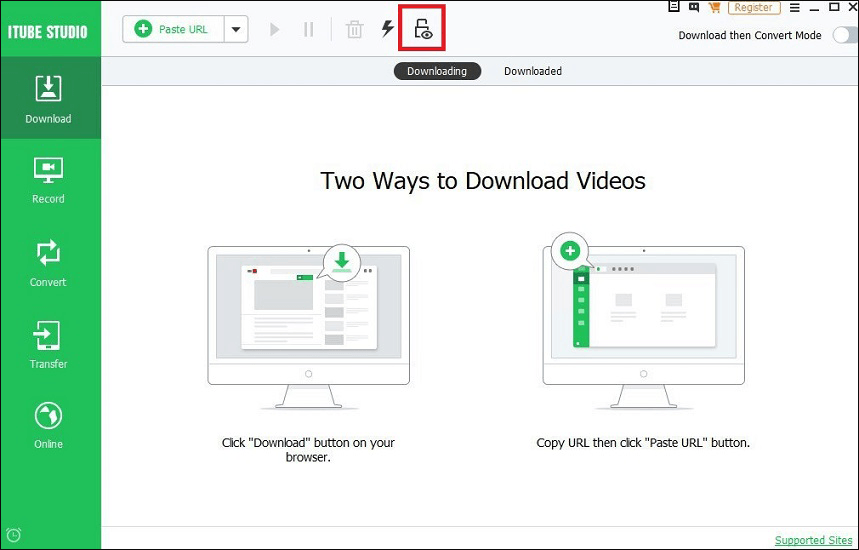Open the hamburger menu in title bar
The height and width of the screenshot is (550, 859).
(x=794, y=8)
